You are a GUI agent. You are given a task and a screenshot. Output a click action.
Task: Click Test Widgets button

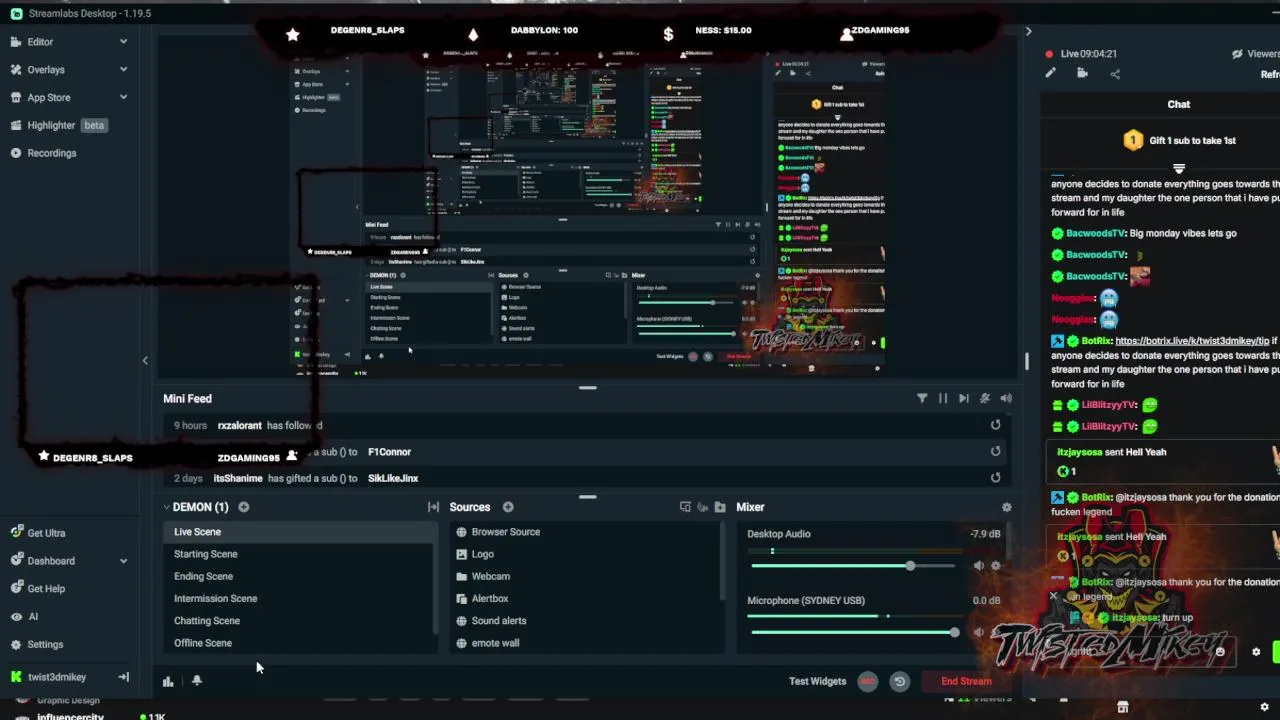(817, 681)
